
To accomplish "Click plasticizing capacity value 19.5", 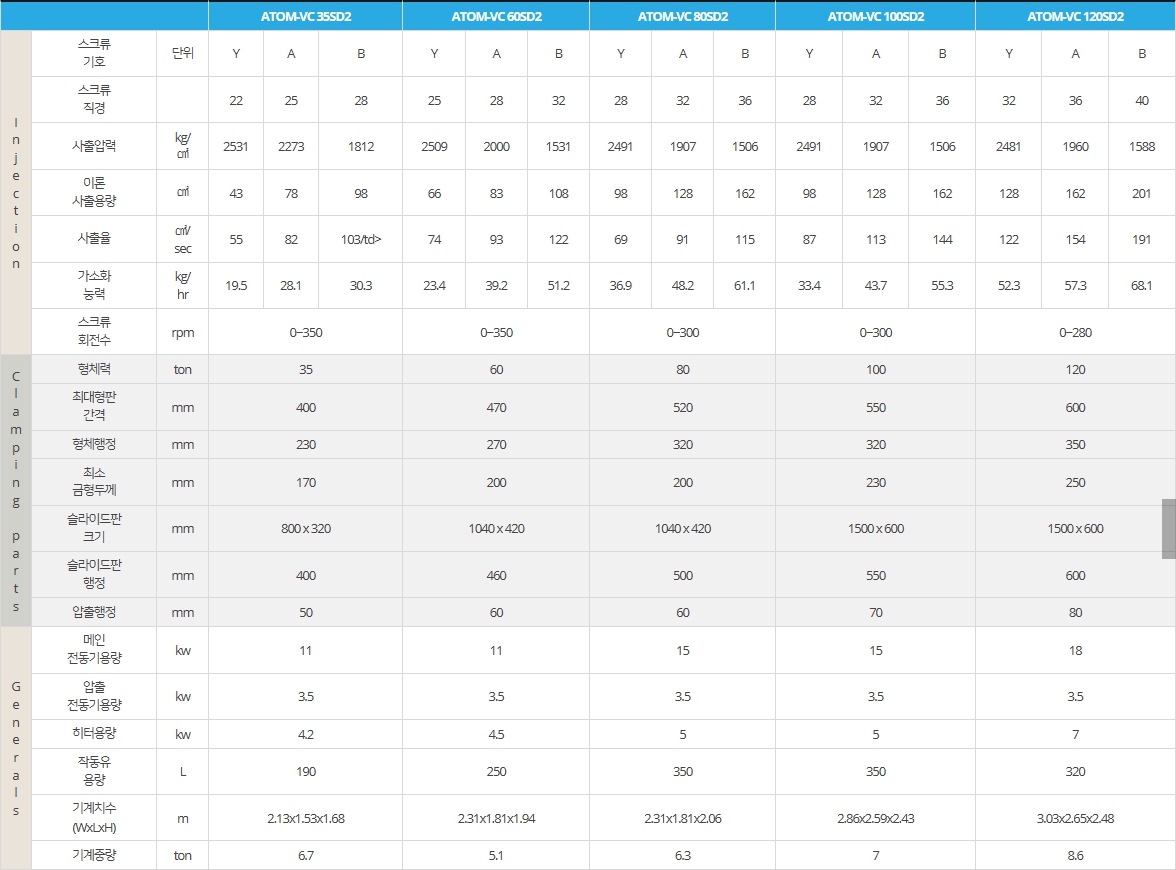I will 236,286.
